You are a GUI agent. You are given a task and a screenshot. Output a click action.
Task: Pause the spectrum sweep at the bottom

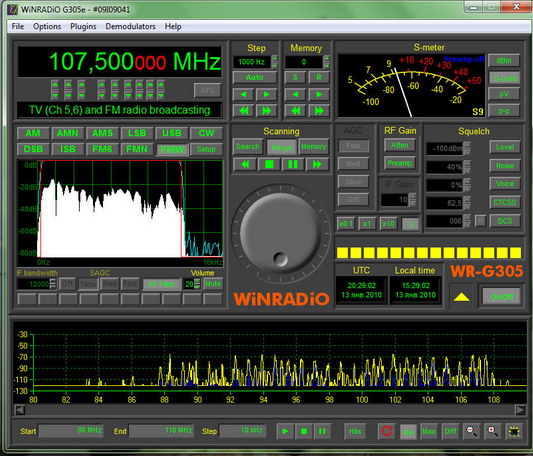(x=322, y=432)
